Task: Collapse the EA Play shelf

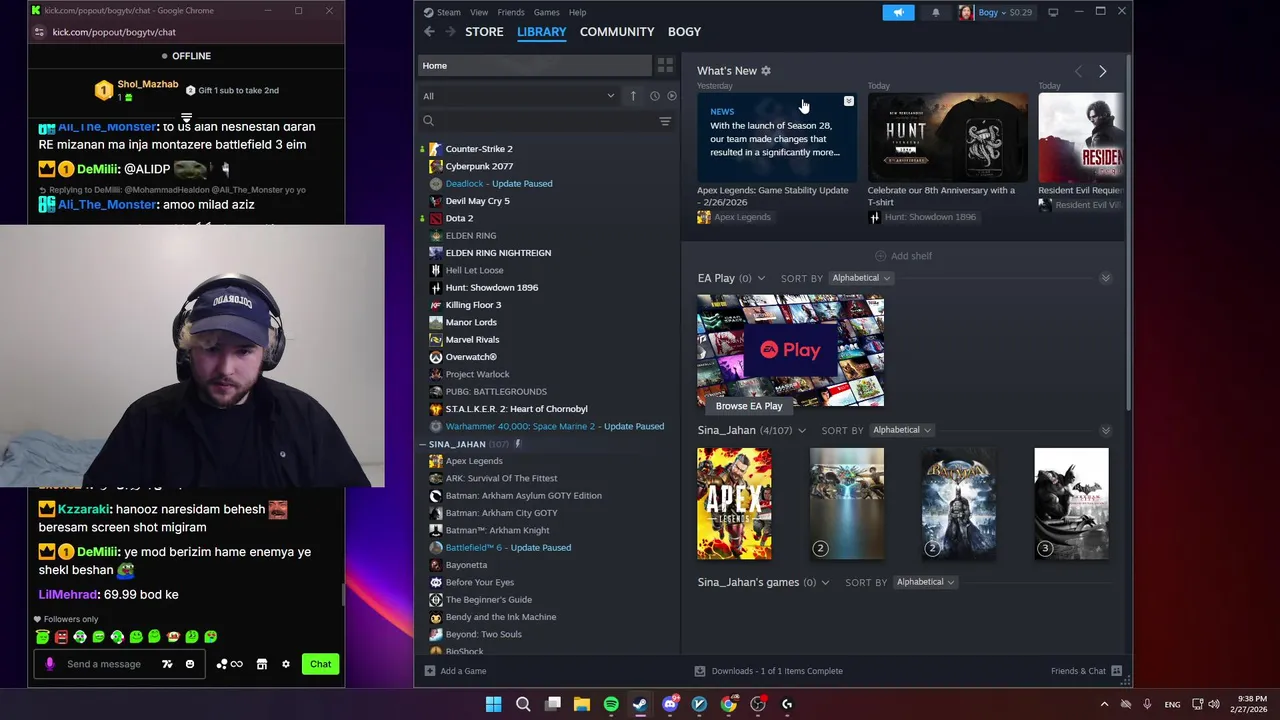Action: tap(1105, 278)
